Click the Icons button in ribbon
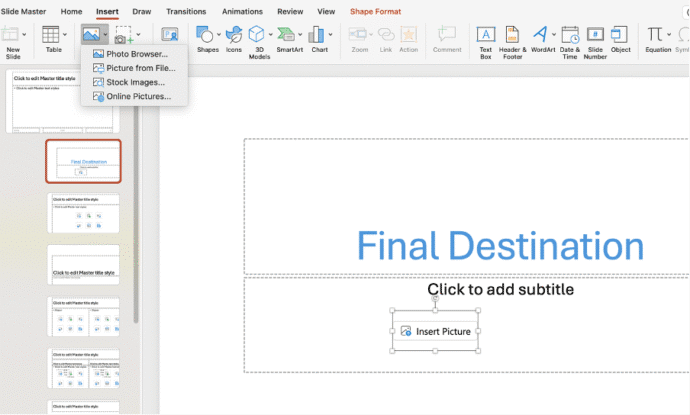The height and width of the screenshot is (415, 690). click(x=233, y=39)
